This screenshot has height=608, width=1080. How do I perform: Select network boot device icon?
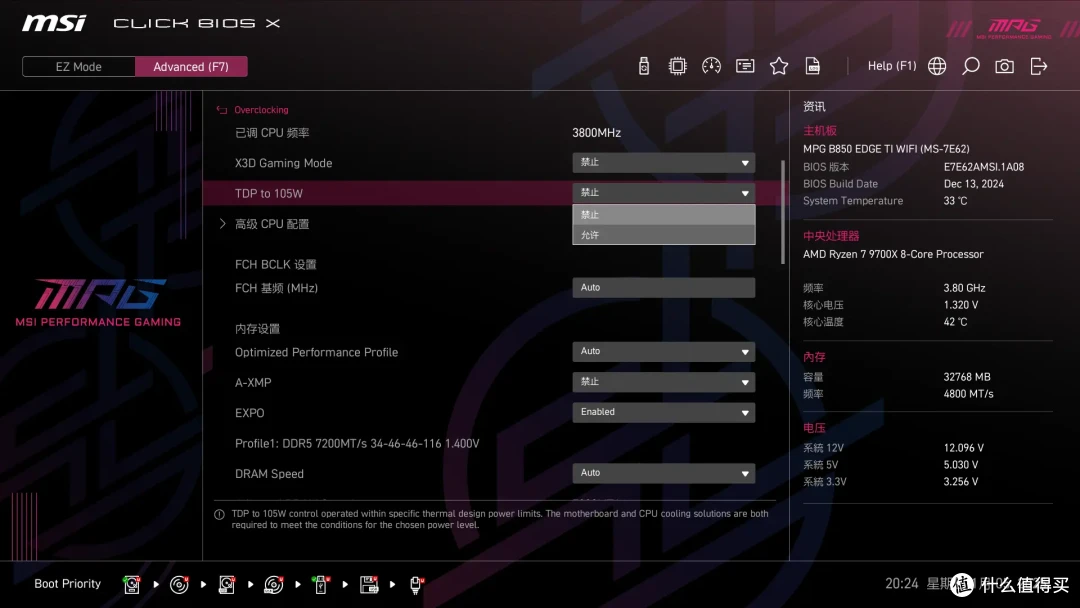416,585
